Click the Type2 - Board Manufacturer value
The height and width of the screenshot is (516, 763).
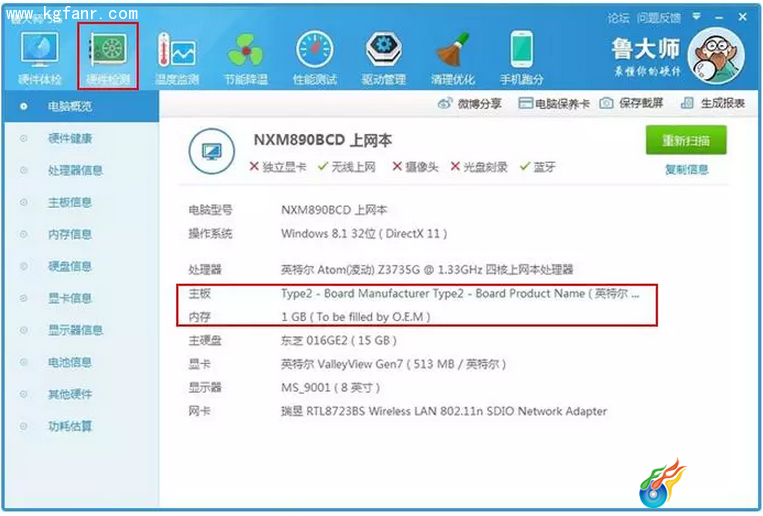click(x=460, y=294)
